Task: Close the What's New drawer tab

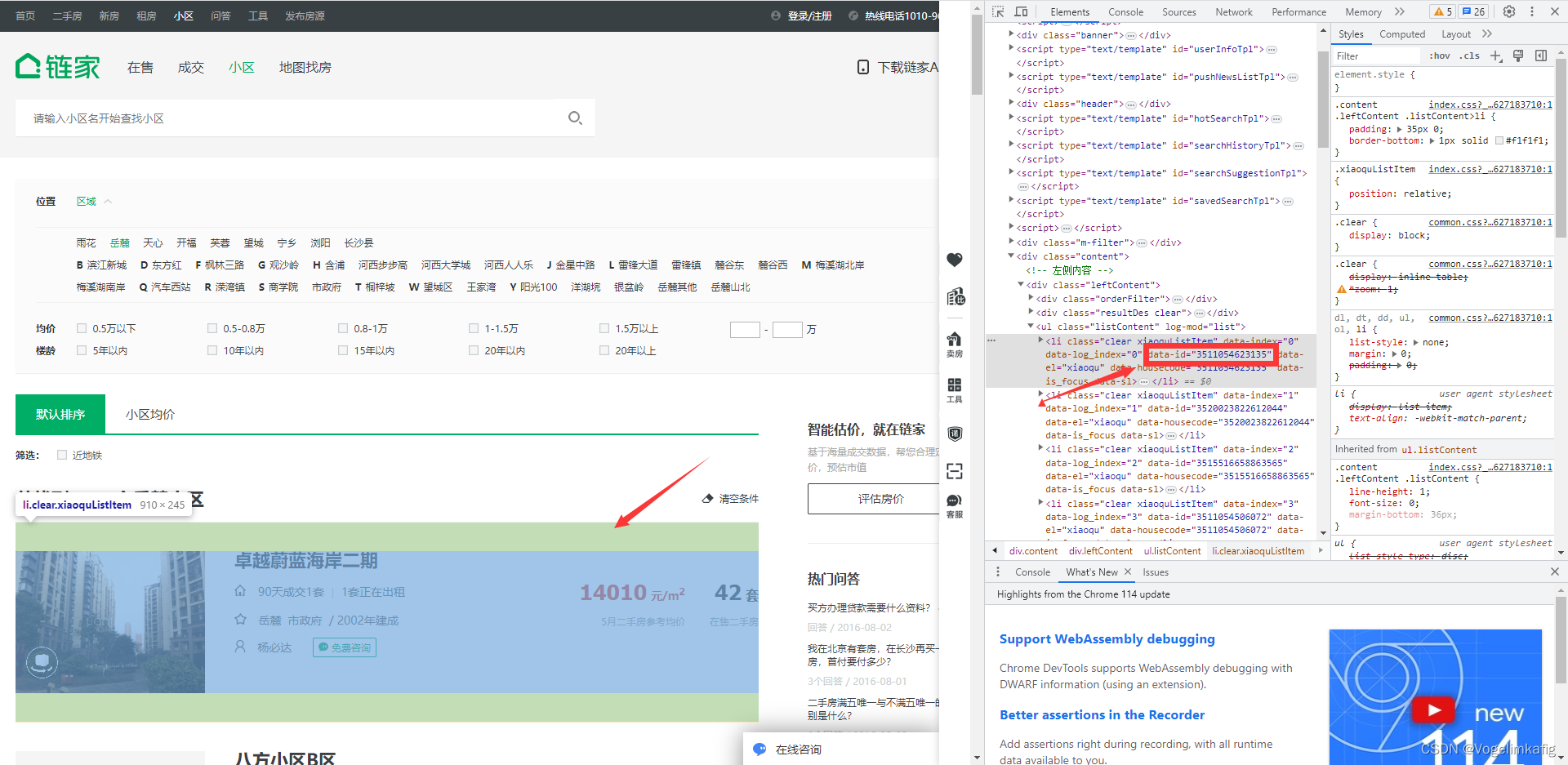Action: pyautogui.click(x=1128, y=572)
